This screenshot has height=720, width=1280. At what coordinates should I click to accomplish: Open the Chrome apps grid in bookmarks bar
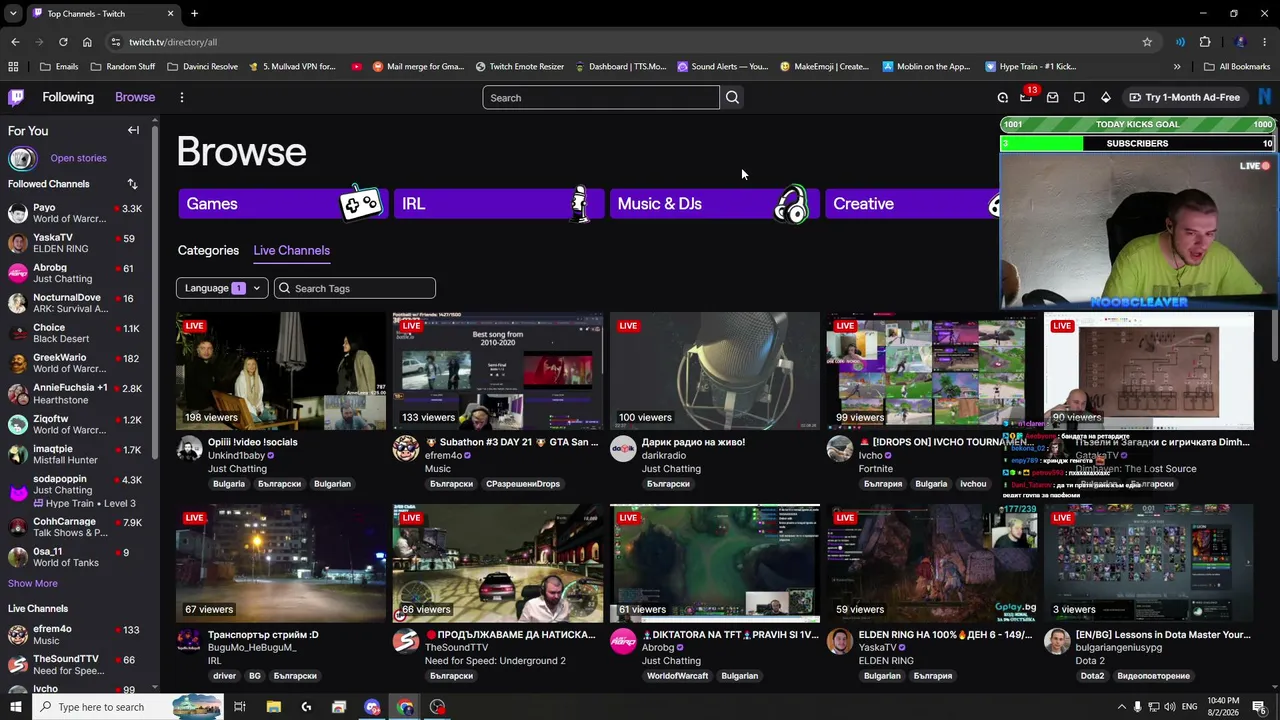point(13,67)
